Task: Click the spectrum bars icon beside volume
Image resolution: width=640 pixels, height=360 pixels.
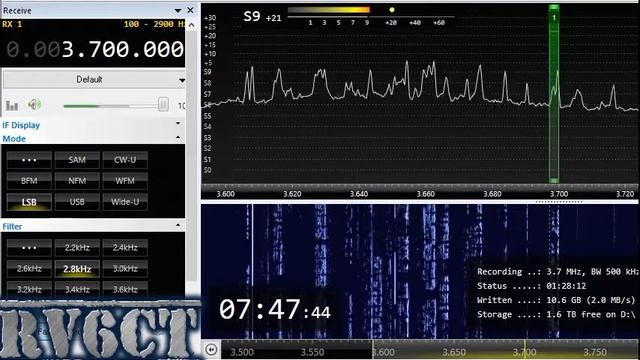Action: pos(12,105)
